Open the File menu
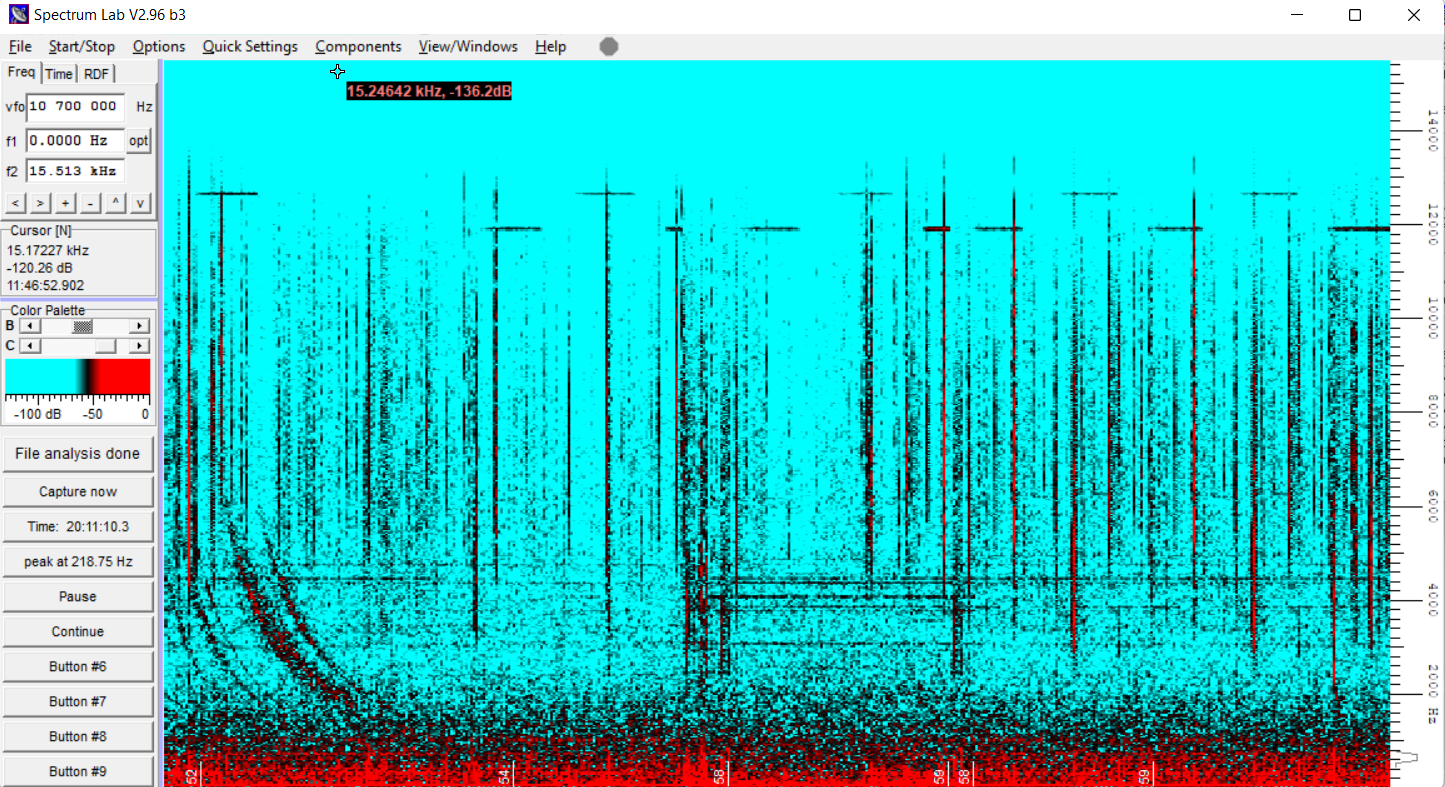Viewport: 1445px width, 787px height. [x=20, y=46]
